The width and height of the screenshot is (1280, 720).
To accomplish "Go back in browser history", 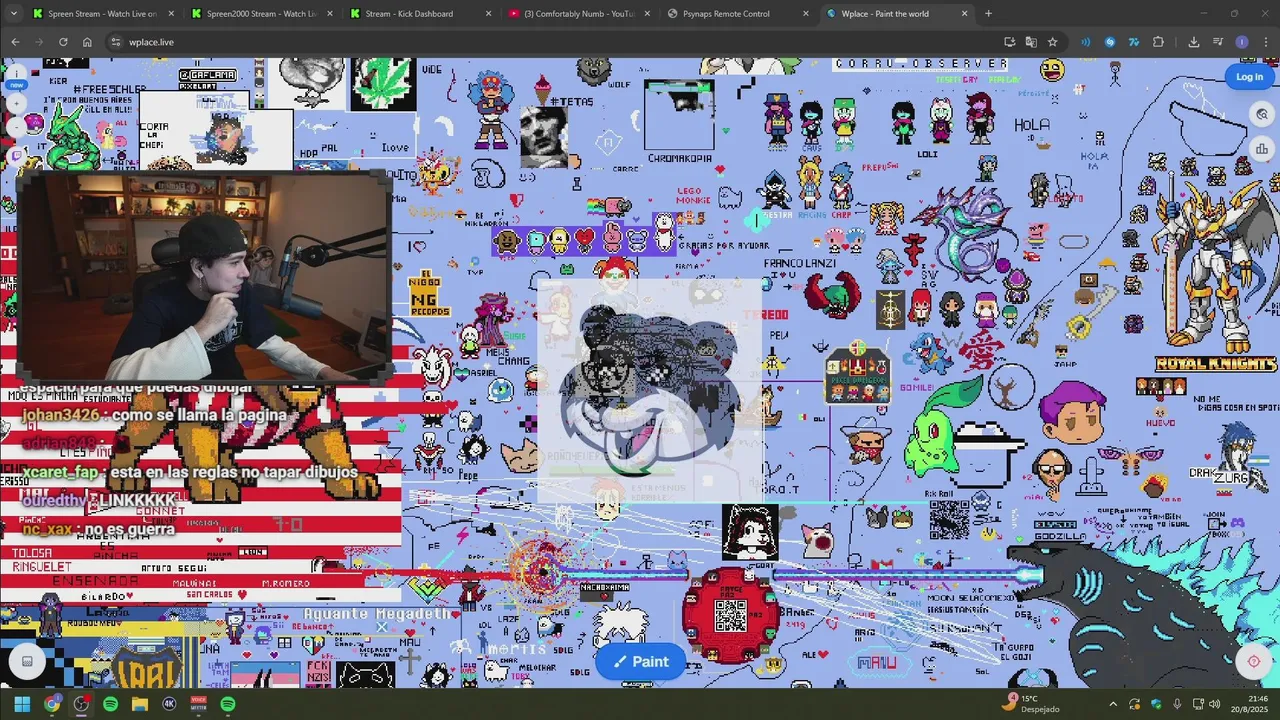I will 15,42.
